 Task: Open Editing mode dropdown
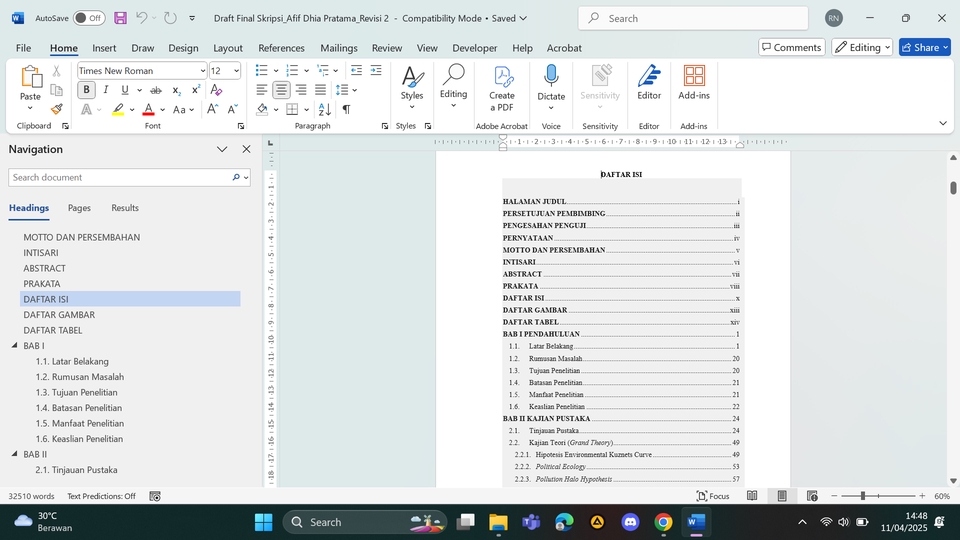(x=862, y=47)
